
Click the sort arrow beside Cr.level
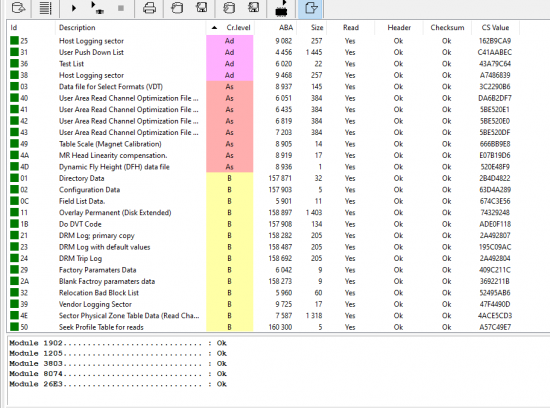[x=214, y=28]
